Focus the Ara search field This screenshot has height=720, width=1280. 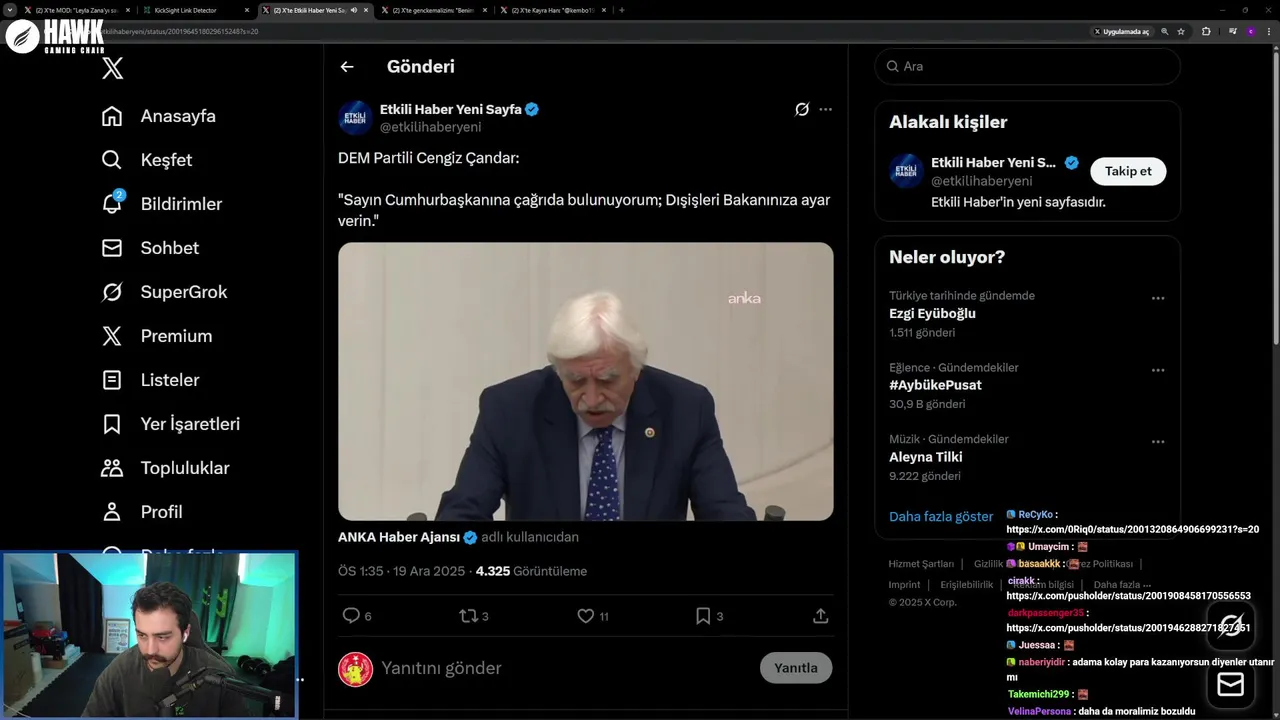pos(1027,66)
